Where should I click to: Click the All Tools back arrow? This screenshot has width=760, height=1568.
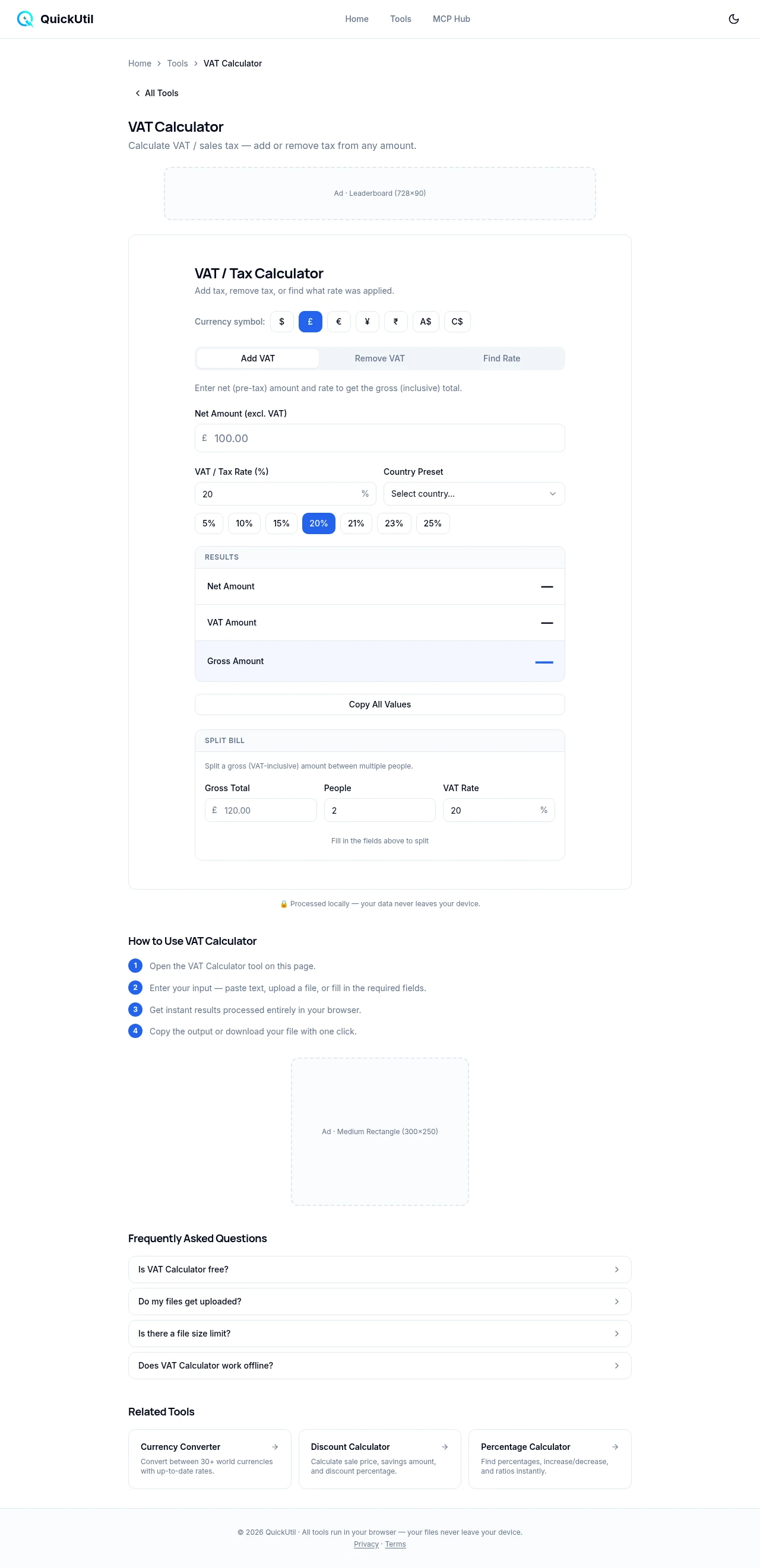(138, 93)
